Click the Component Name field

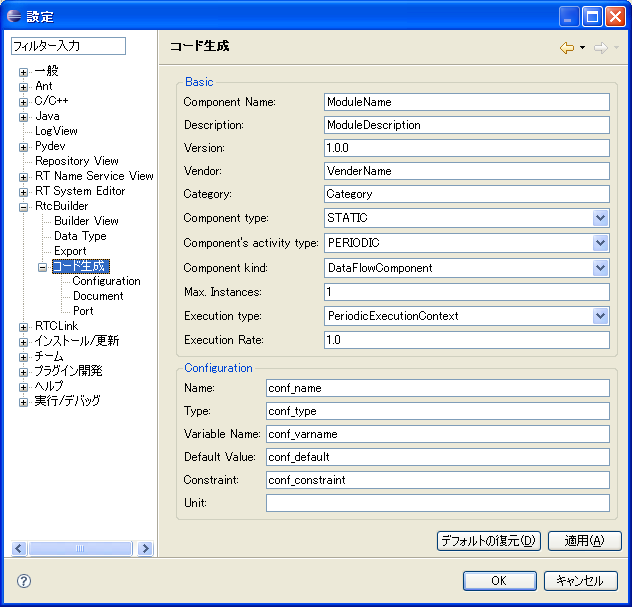[467, 102]
